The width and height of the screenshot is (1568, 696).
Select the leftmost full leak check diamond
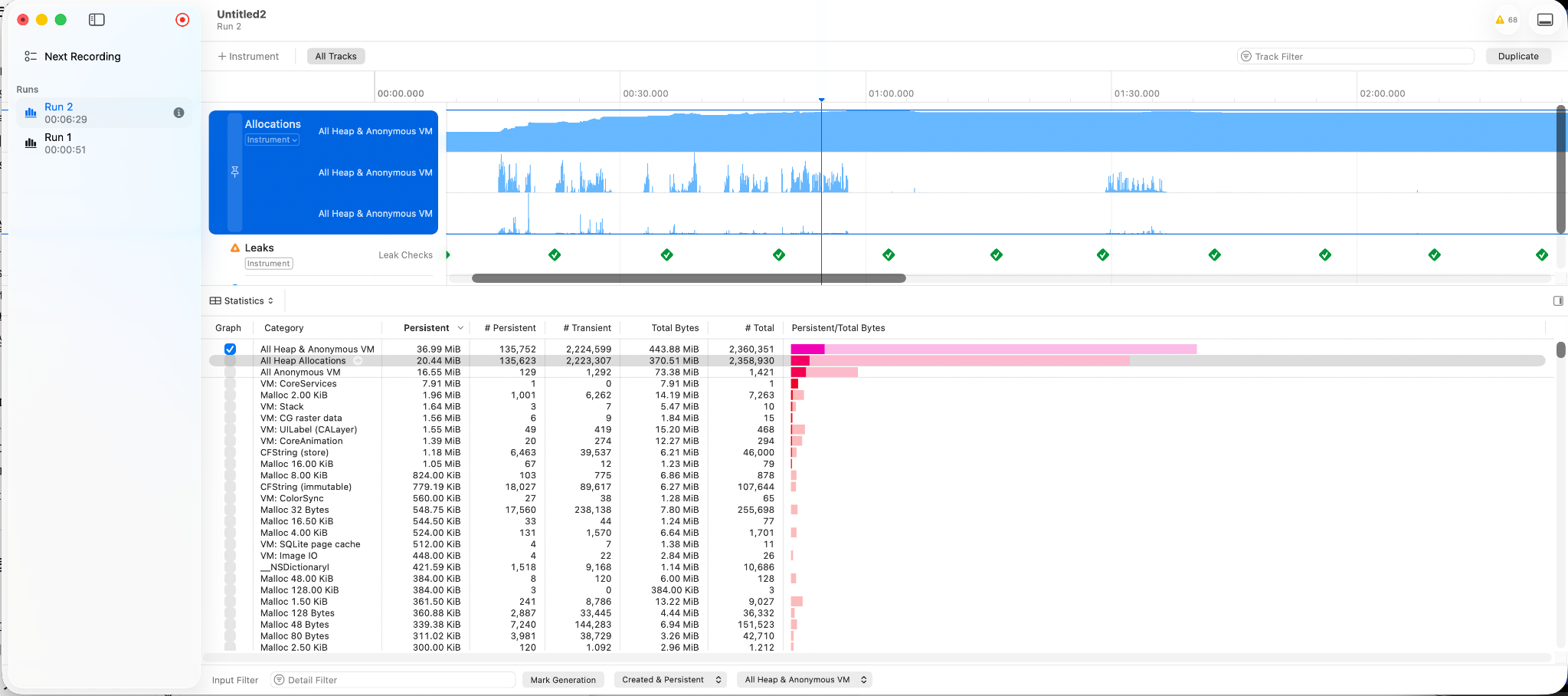[555, 255]
